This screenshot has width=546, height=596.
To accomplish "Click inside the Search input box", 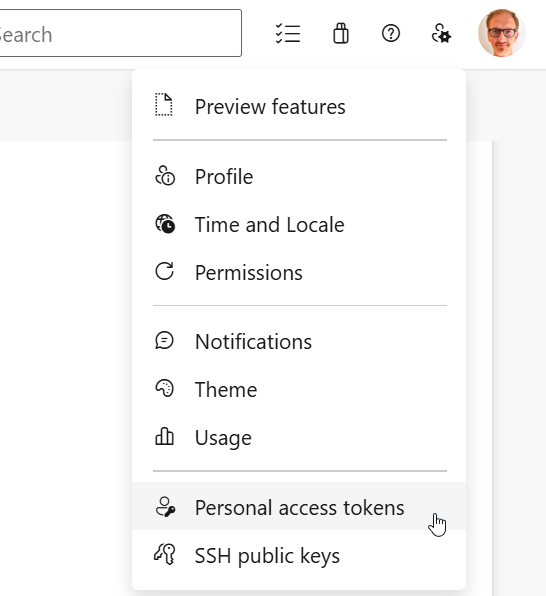I will point(120,33).
